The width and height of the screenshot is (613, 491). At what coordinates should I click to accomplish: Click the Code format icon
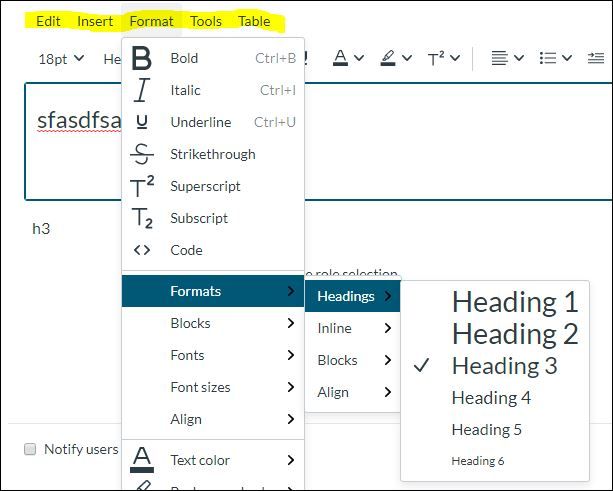142,250
